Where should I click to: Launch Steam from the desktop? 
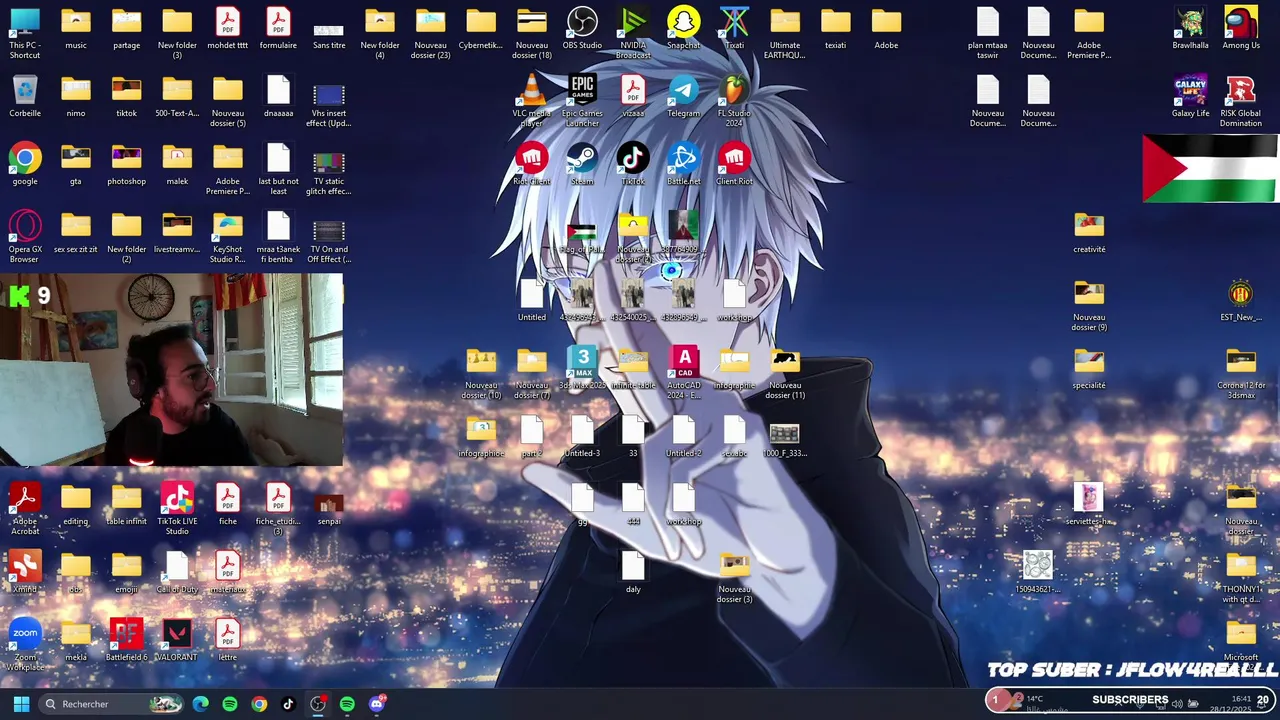click(582, 164)
